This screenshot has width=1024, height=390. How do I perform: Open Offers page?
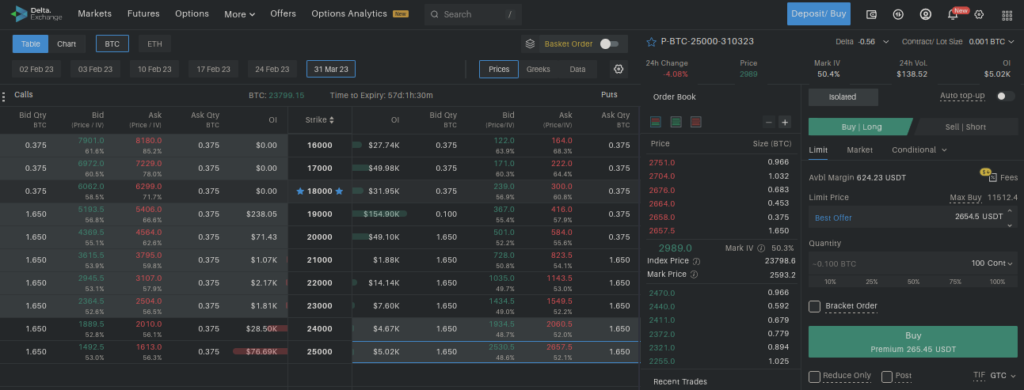(283, 14)
